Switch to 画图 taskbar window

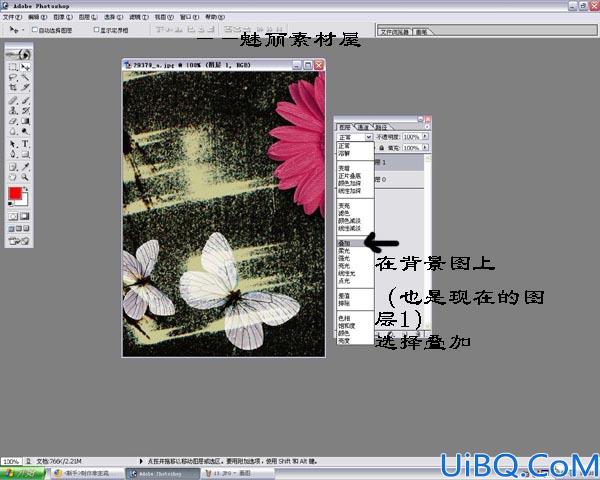[x=238, y=473]
